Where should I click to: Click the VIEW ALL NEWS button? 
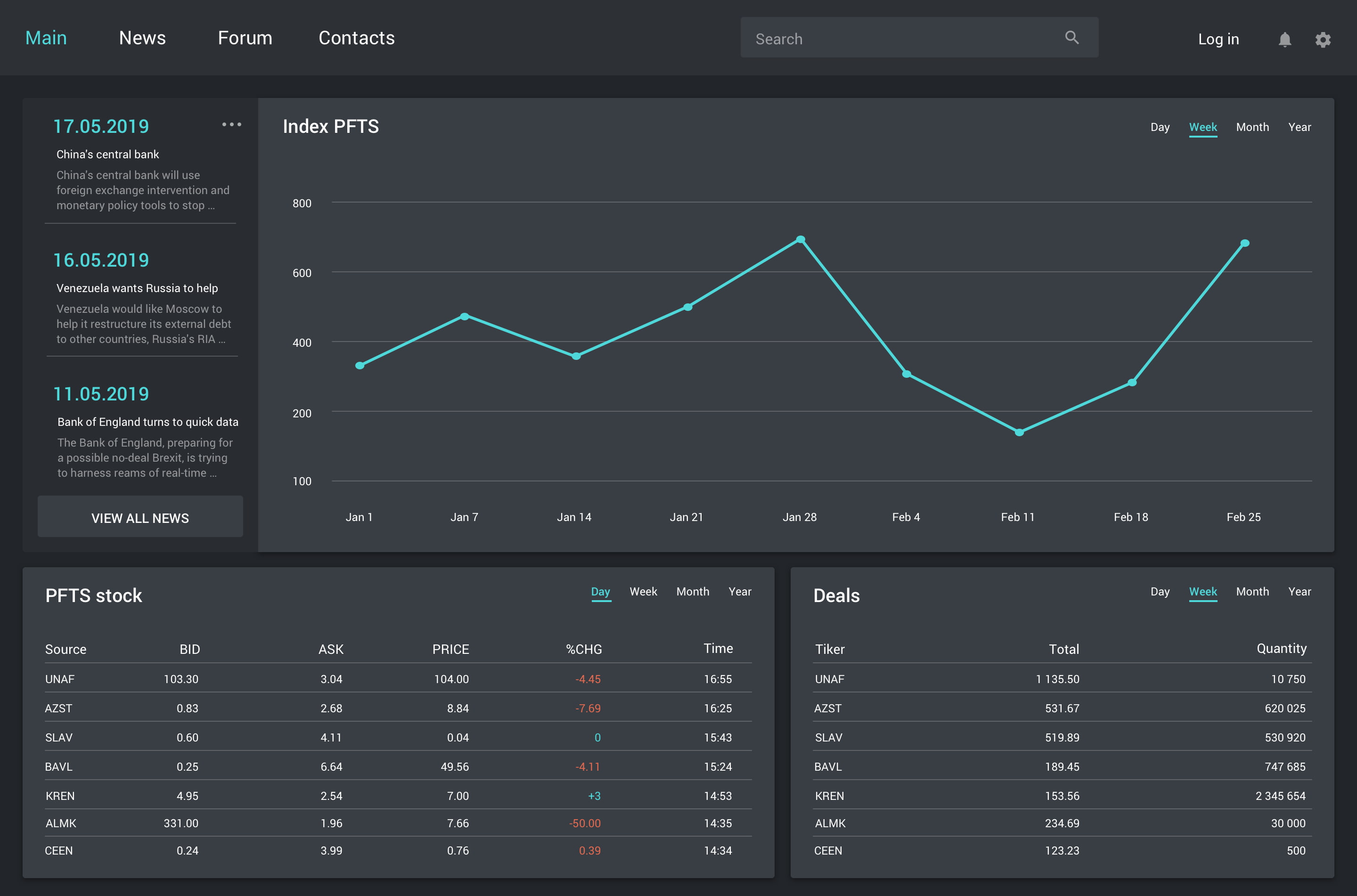(140, 517)
